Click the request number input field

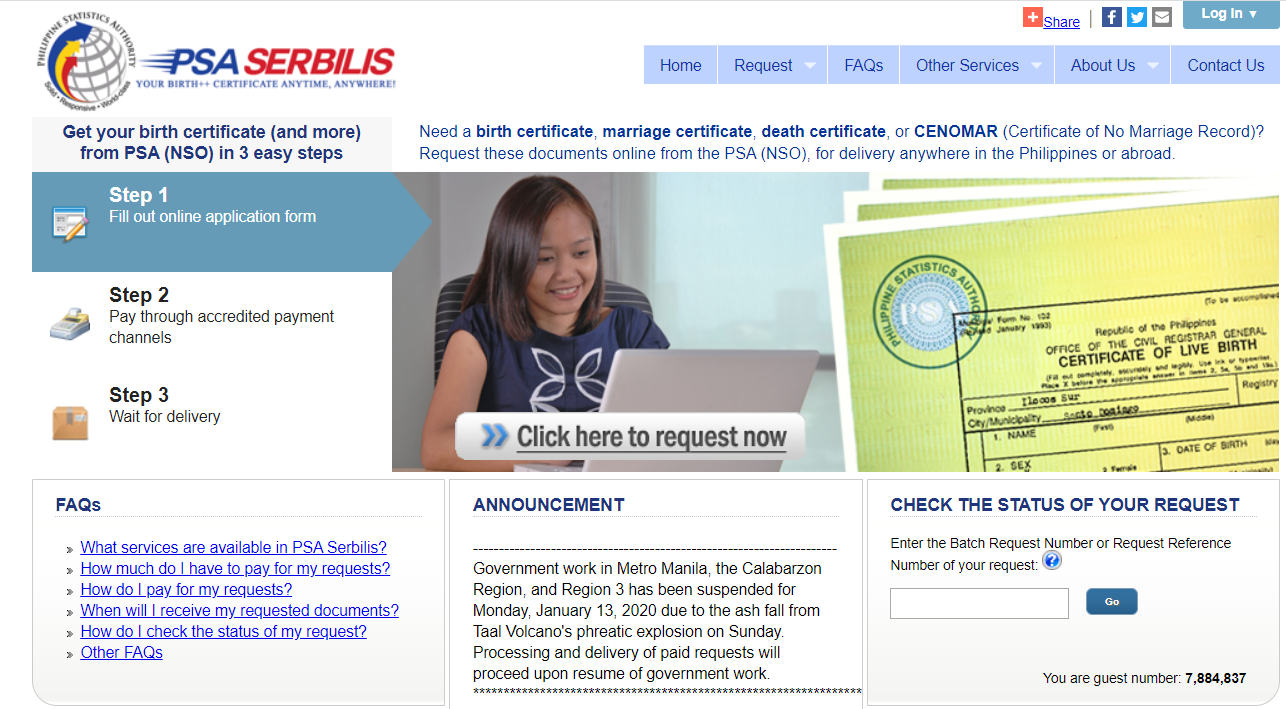tap(978, 603)
